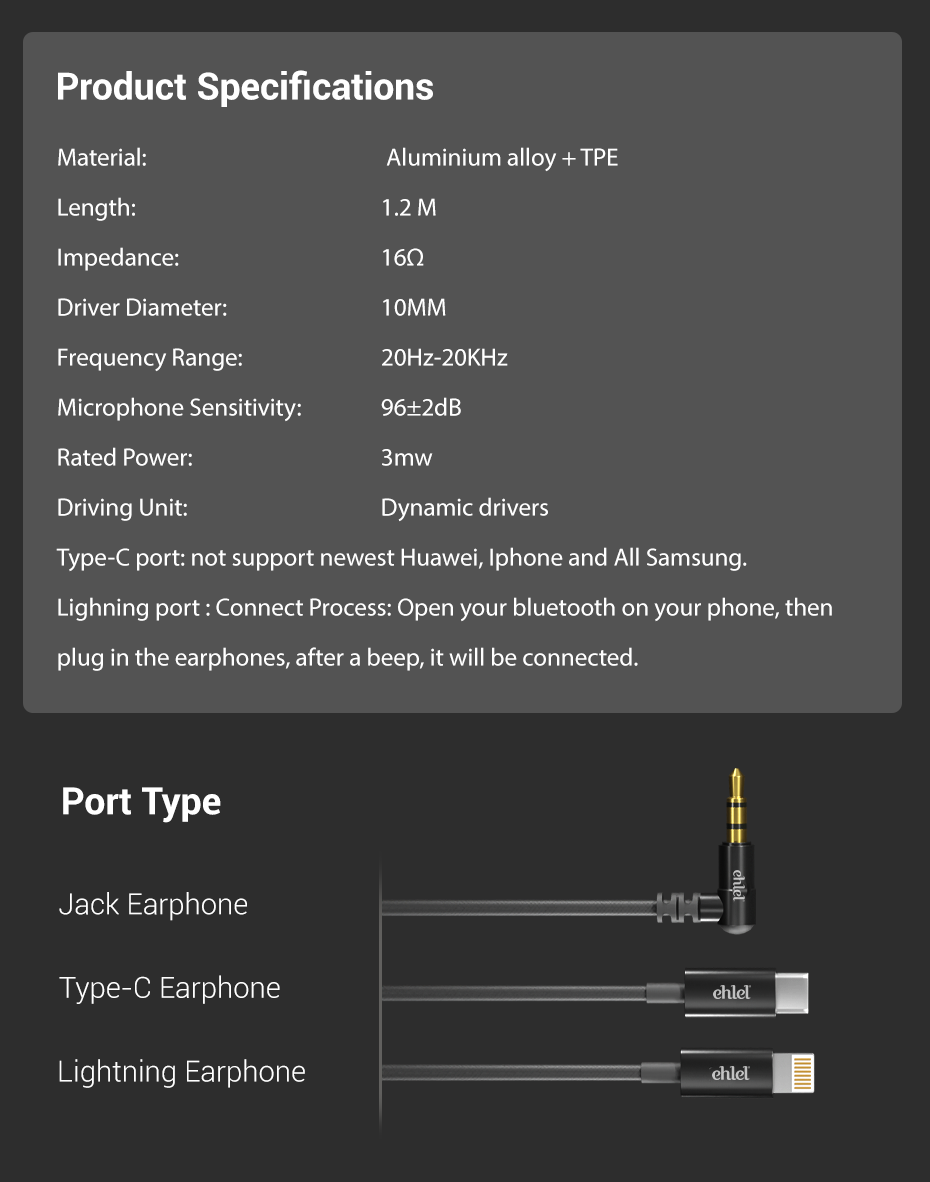Click the Type-C port compatibility note
The width and height of the screenshot is (930, 1182).
[402, 558]
